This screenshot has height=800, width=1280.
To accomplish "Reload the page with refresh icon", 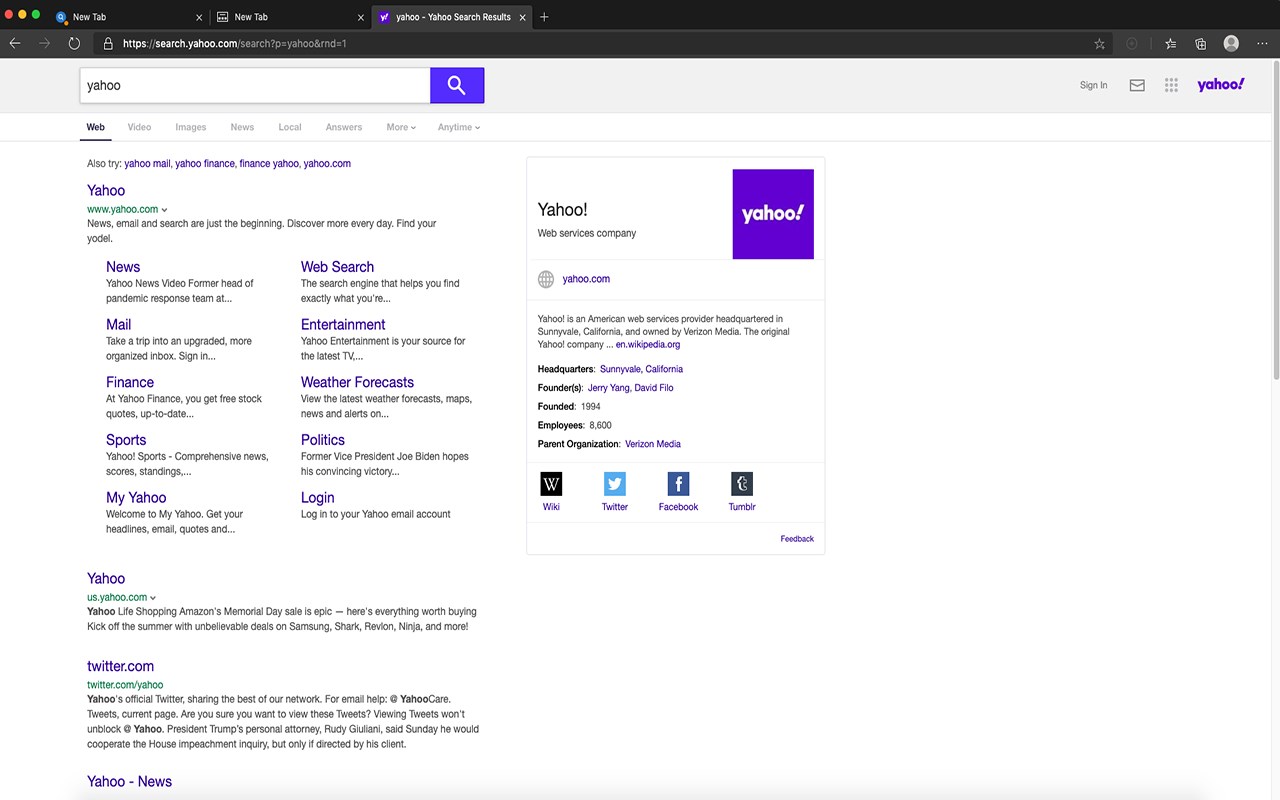I will 74,43.
